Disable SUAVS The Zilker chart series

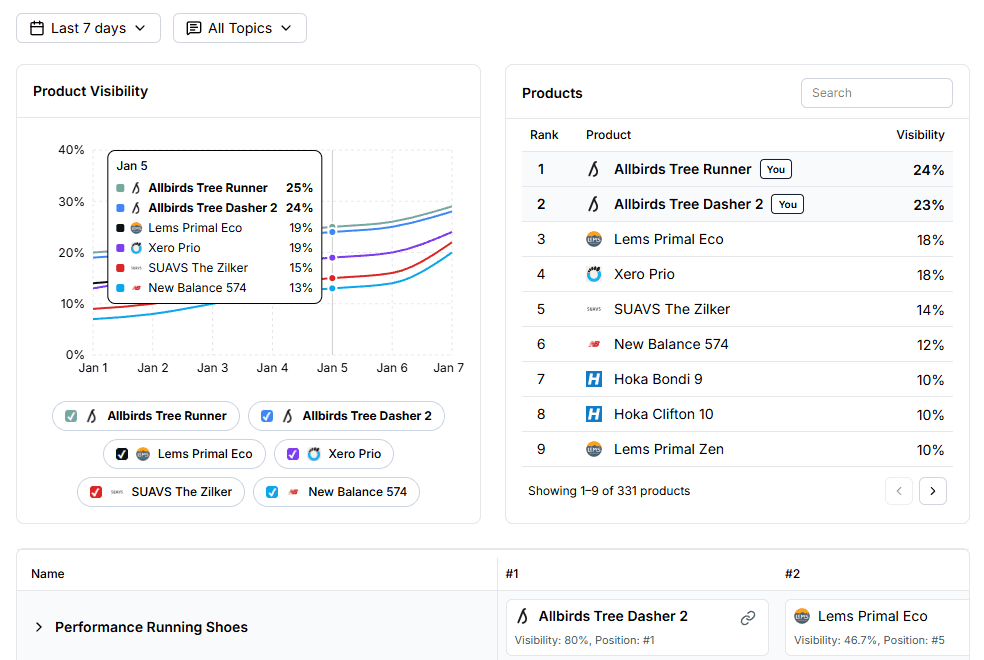click(x=96, y=492)
